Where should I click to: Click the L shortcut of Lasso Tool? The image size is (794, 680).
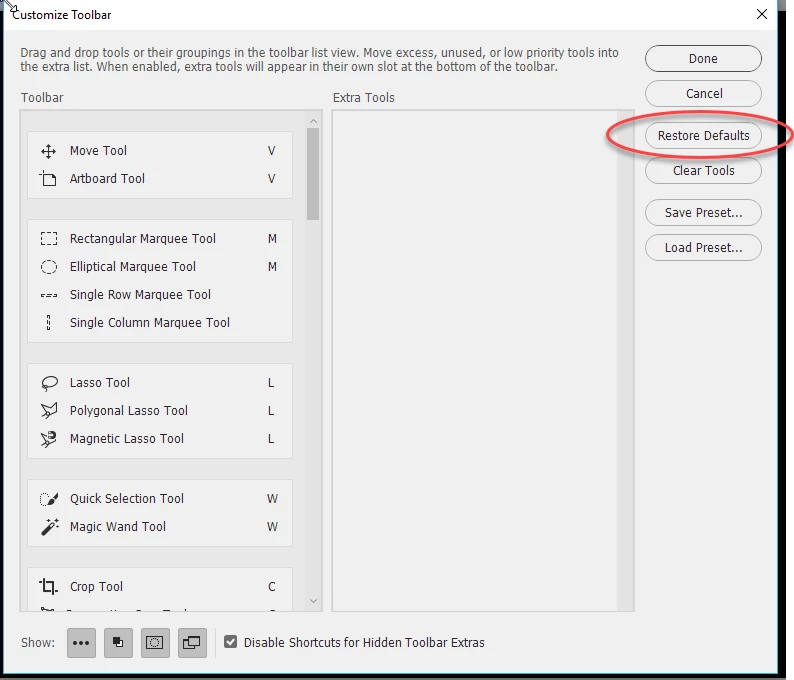coord(271,383)
